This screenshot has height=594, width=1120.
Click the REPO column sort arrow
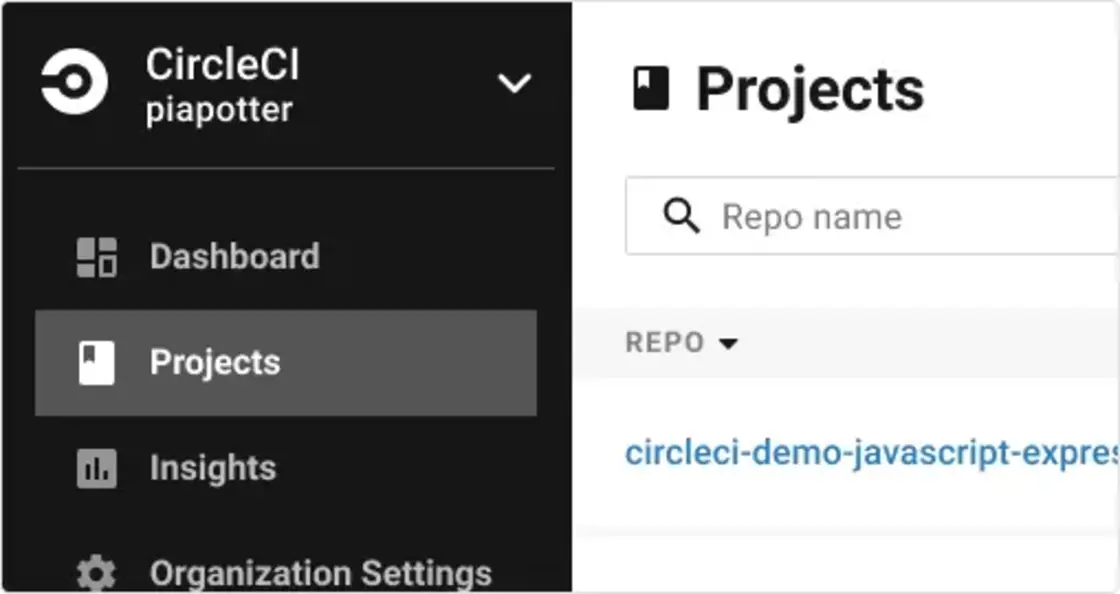(x=728, y=344)
